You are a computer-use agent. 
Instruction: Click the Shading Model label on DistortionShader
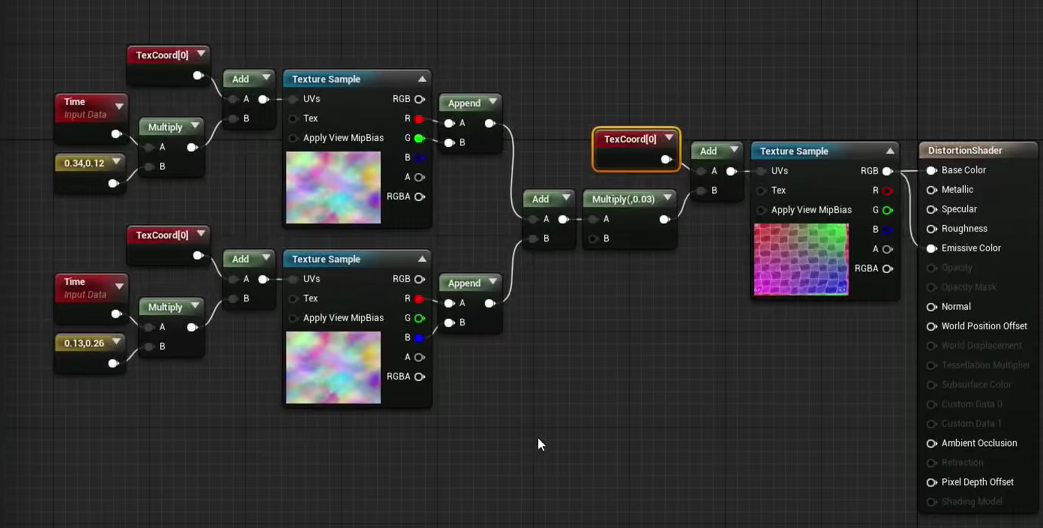[x=972, y=502]
